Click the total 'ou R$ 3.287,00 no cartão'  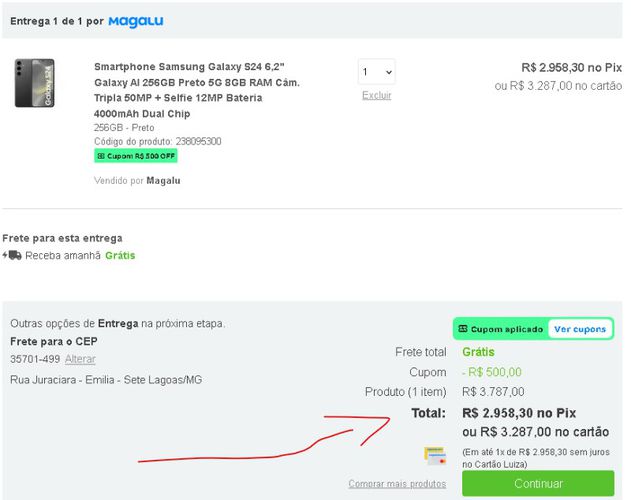click(x=536, y=432)
